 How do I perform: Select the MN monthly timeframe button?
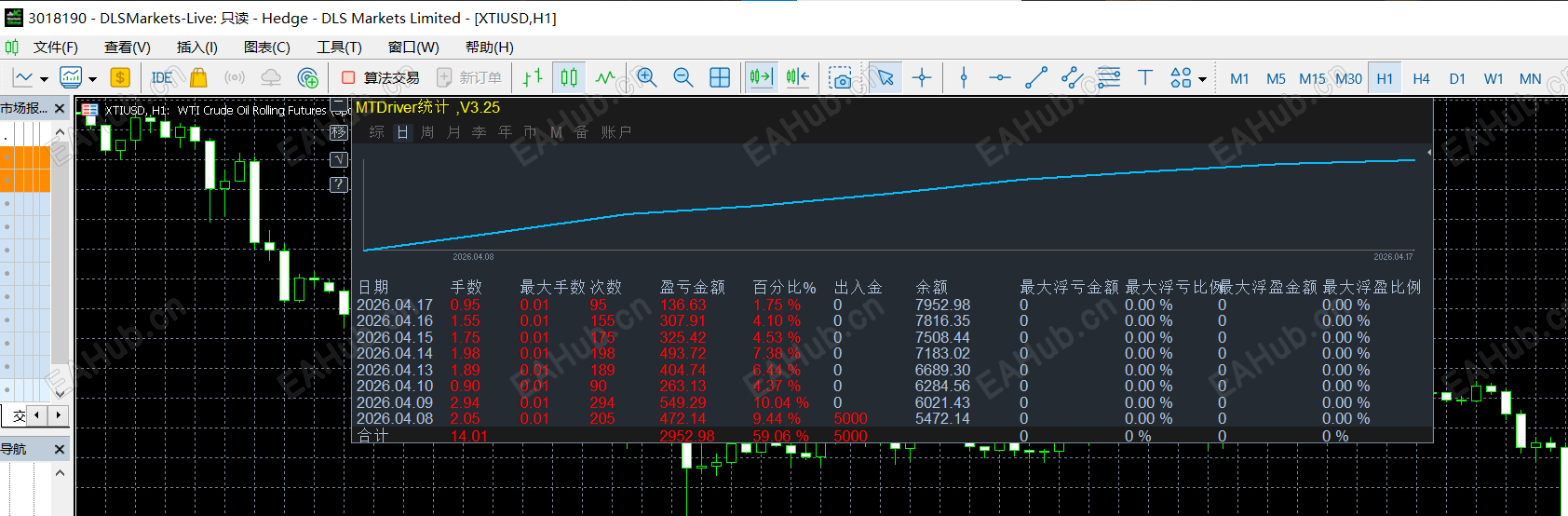(x=1530, y=79)
